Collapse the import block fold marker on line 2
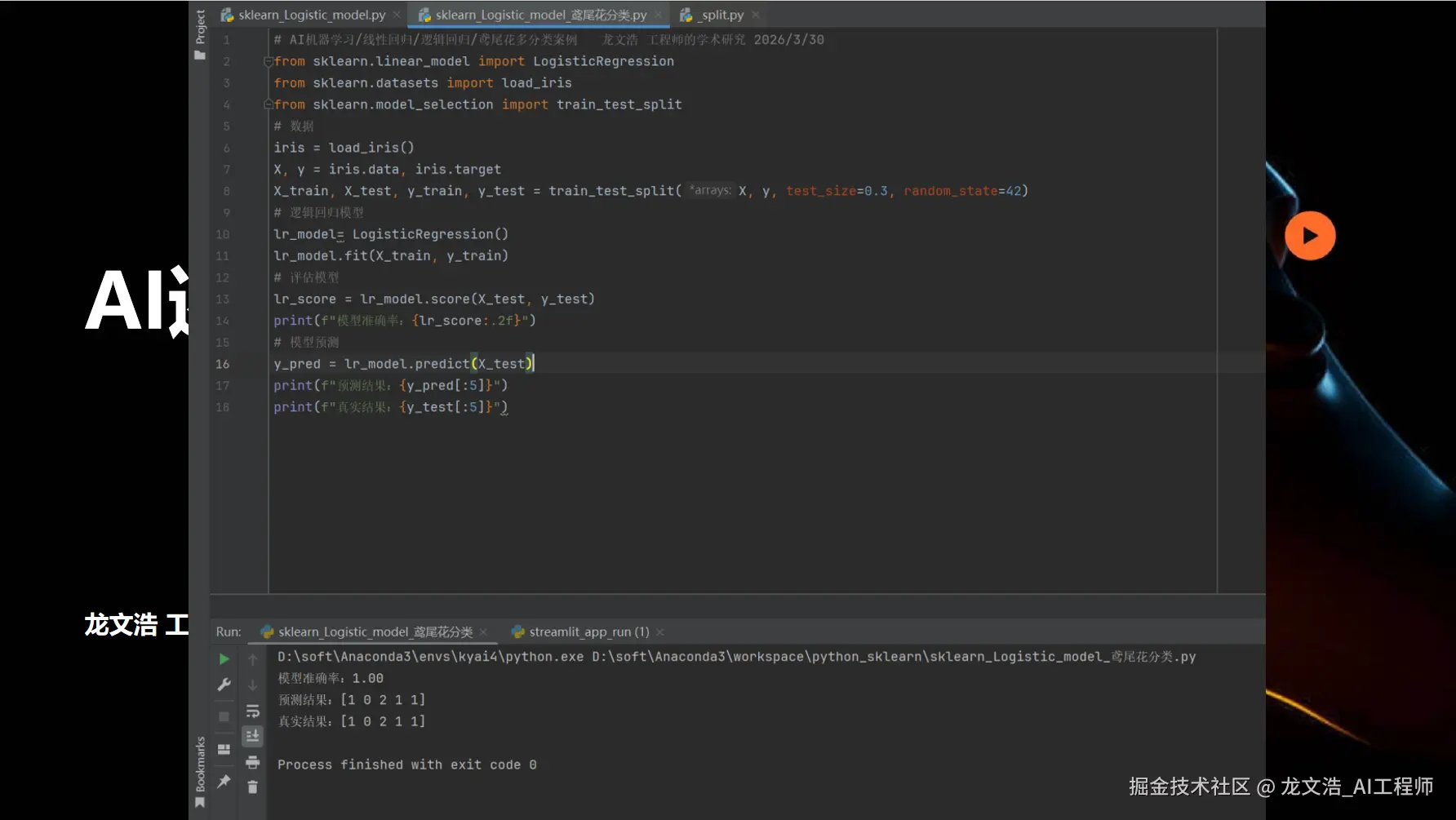This screenshot has width=1456, height=820. [x=268, y=61]
